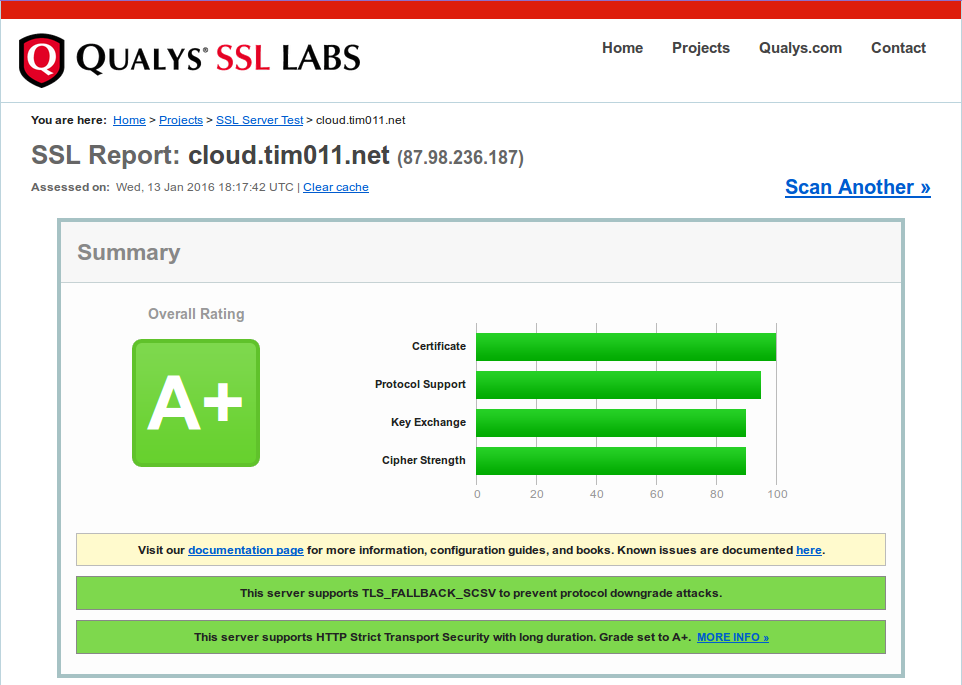Open MORE INFO about Strict Transport Security

click(733, 637)
